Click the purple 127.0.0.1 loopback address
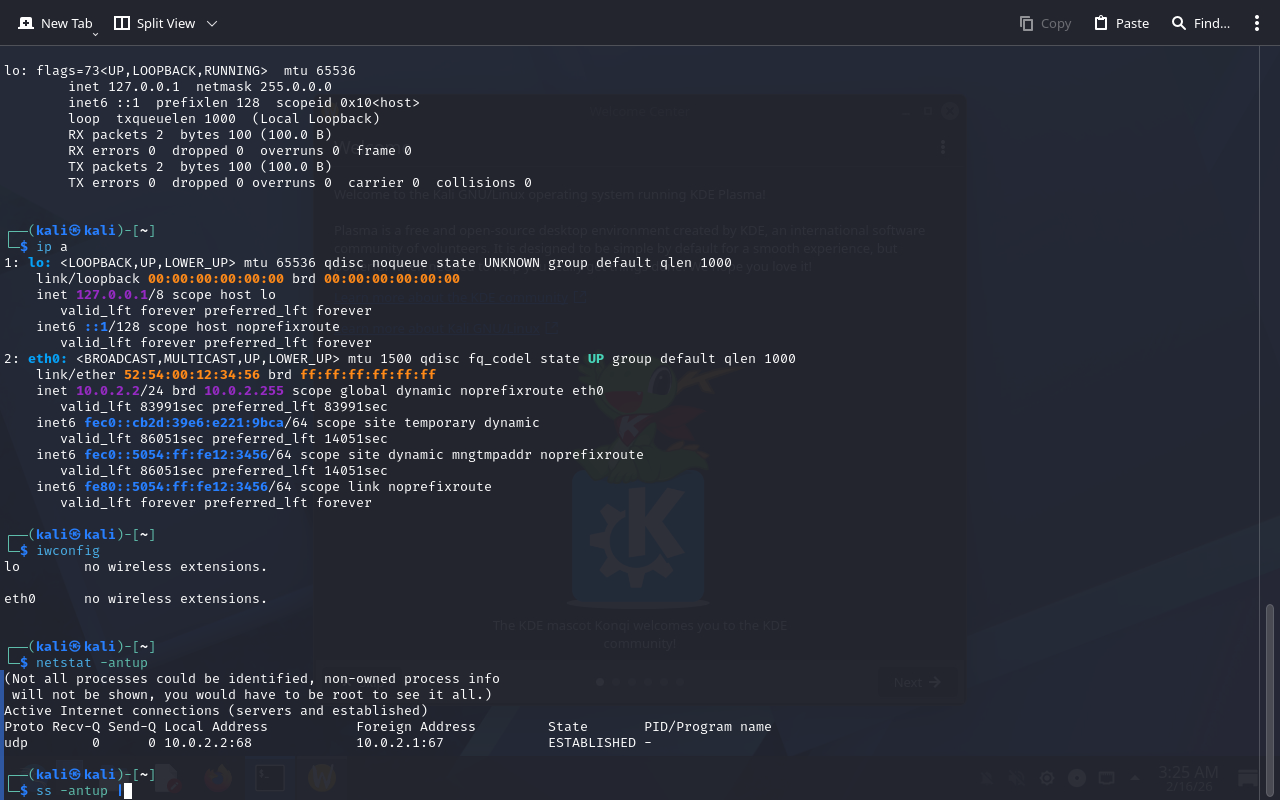This screenshot has height=800, width=1280. 112,295
